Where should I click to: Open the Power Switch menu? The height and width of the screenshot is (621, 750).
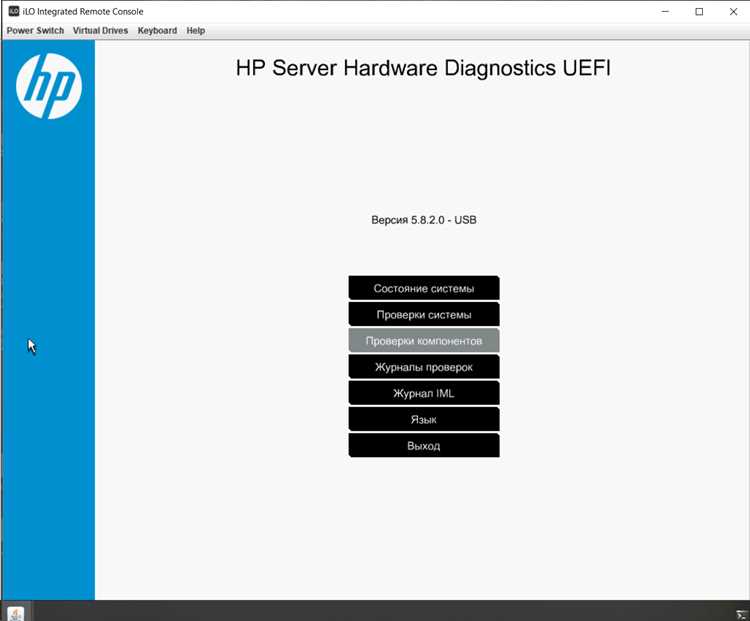coord(35,31)
